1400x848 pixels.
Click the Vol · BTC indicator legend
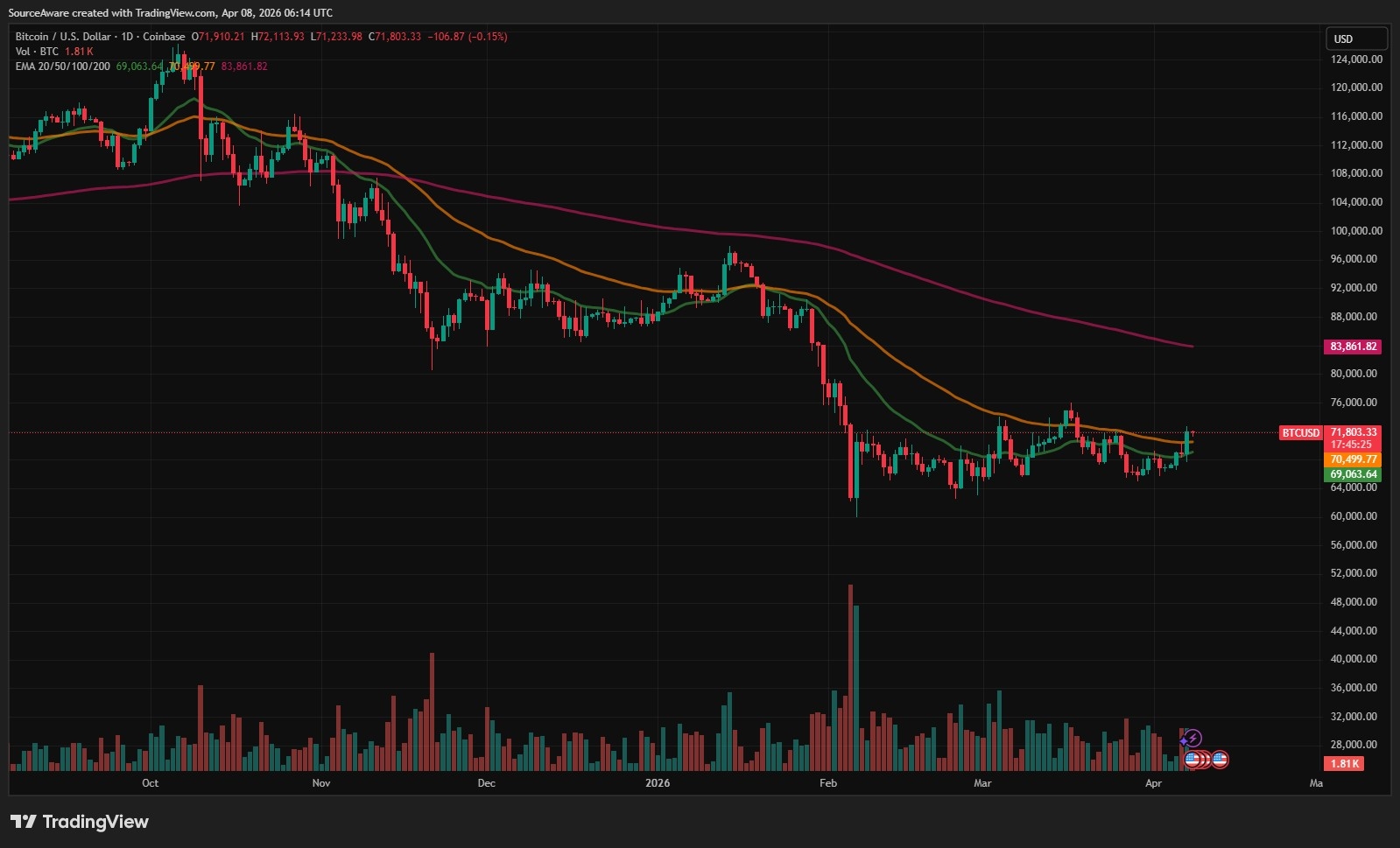[37, 52]
